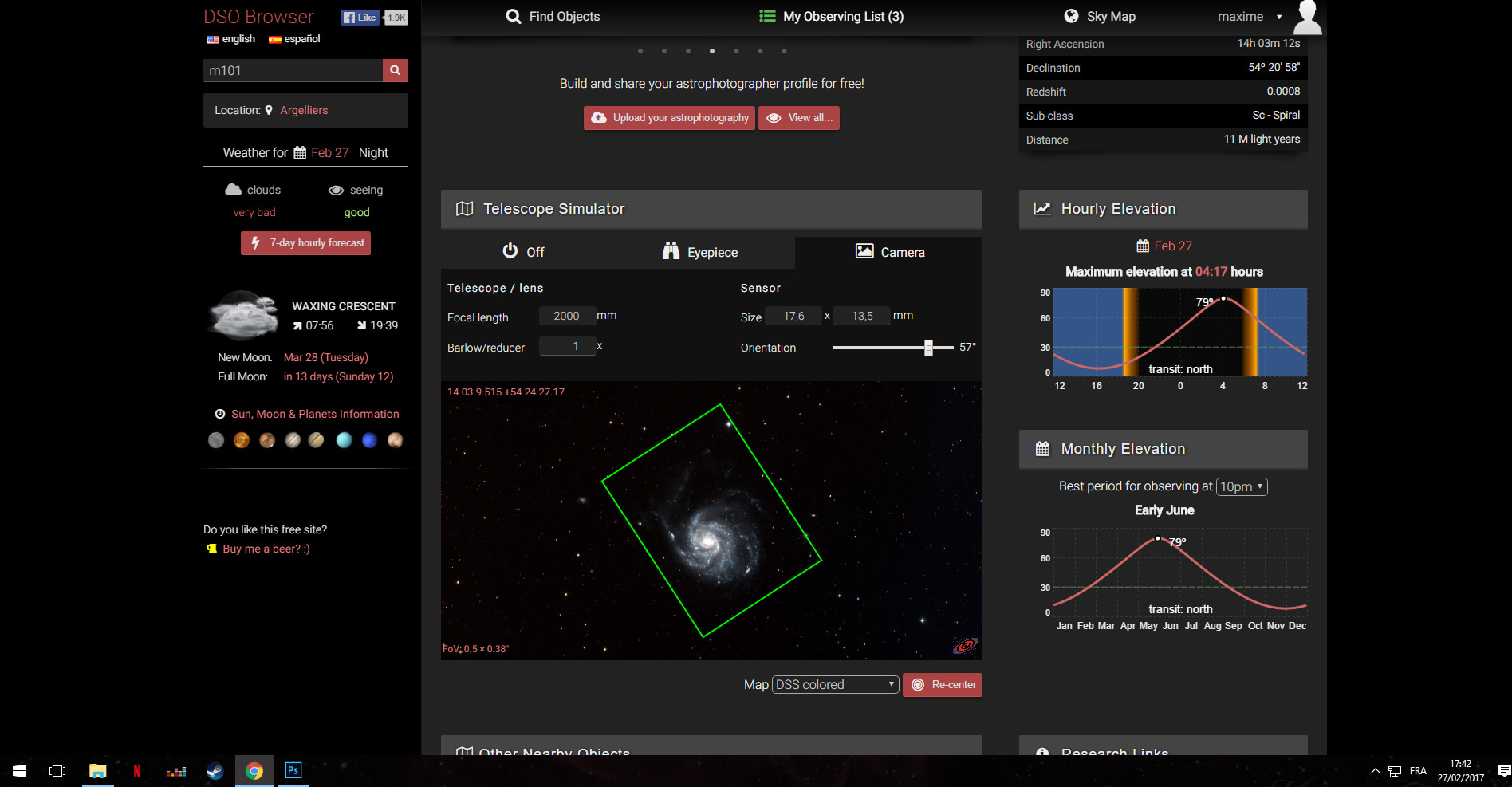1512x787 pixels.
Task: Open the Map DSS colored dropdown
Action: click(835, 684)
